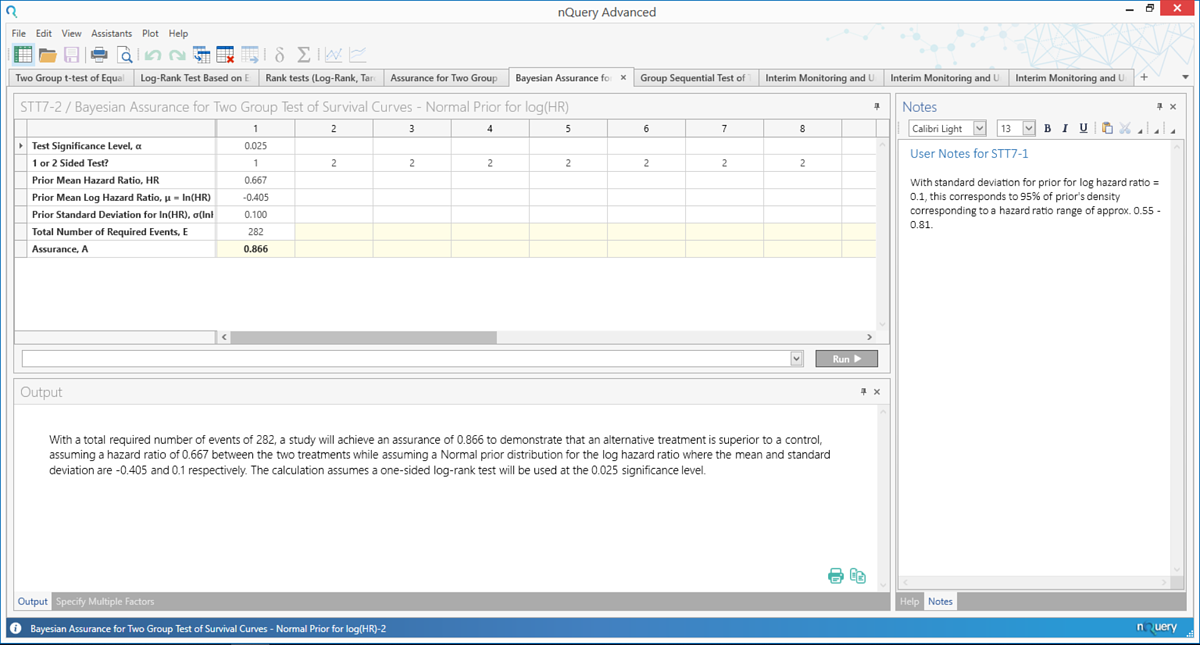Paste into notes with the clipboard icon
Viewport: 1200px width, 645px height.
coord(1106,128)
